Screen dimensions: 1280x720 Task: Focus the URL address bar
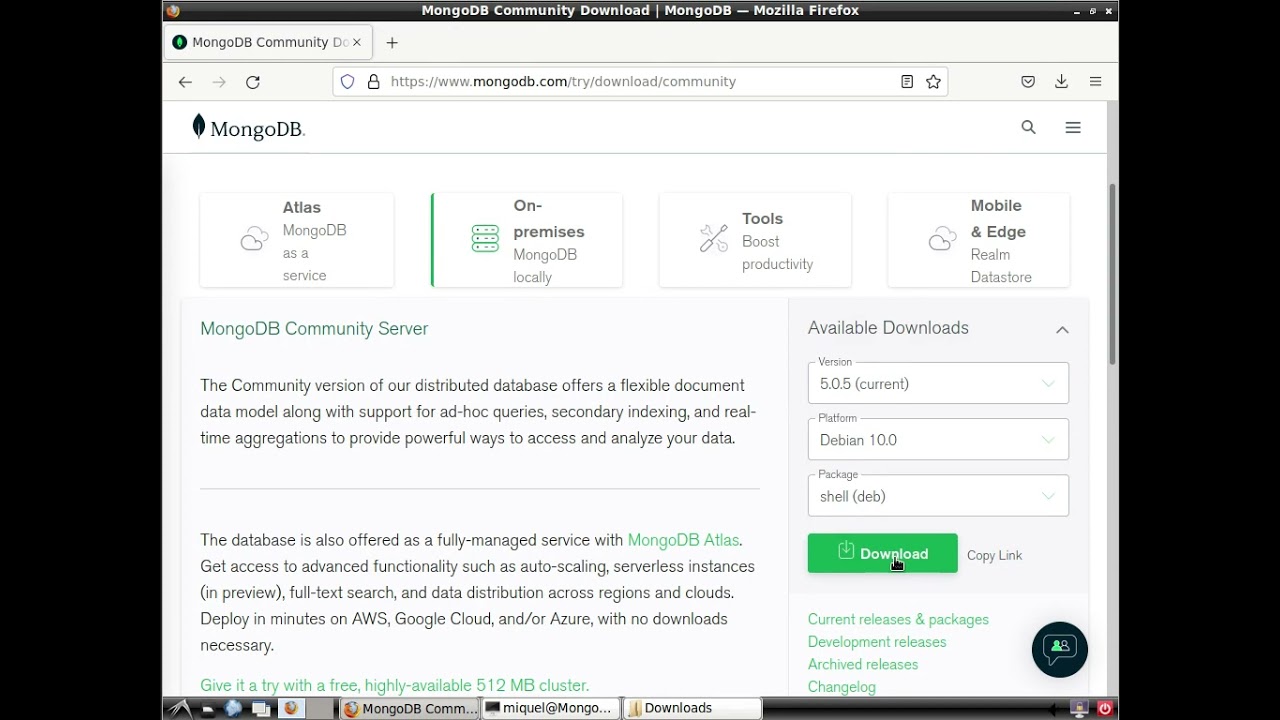(640, 82)
